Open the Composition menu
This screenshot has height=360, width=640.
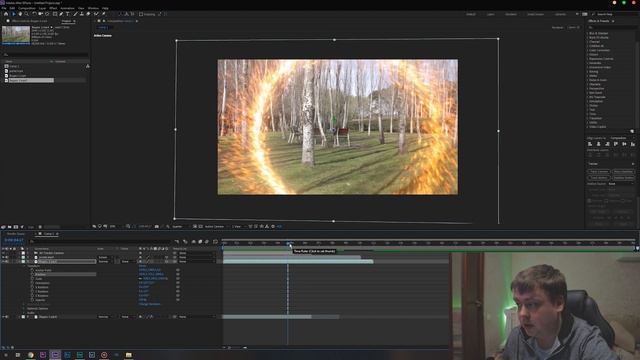[27, 8]
